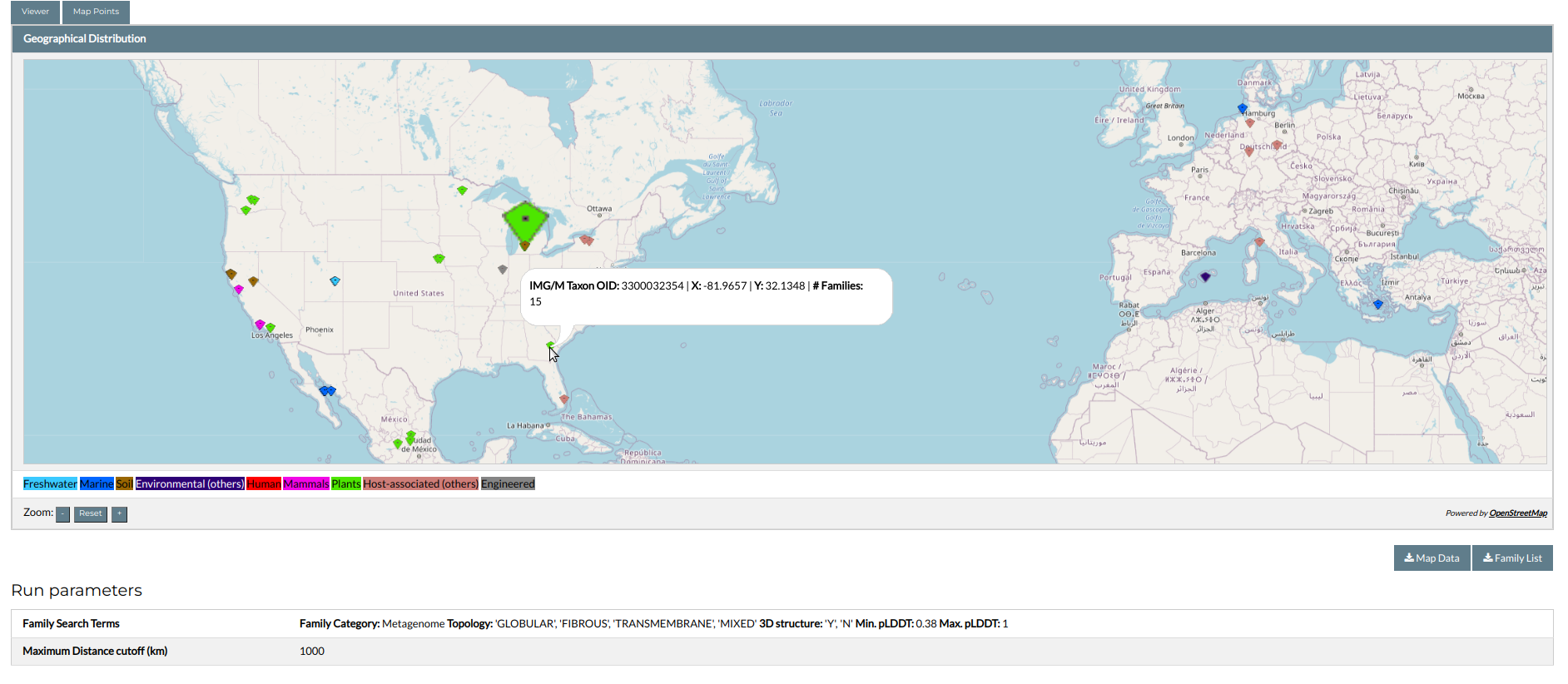Viewport: 1568px width, 684px height.
Task: Select the blue Marine marker near Greece
Action: click(1377, 305)
